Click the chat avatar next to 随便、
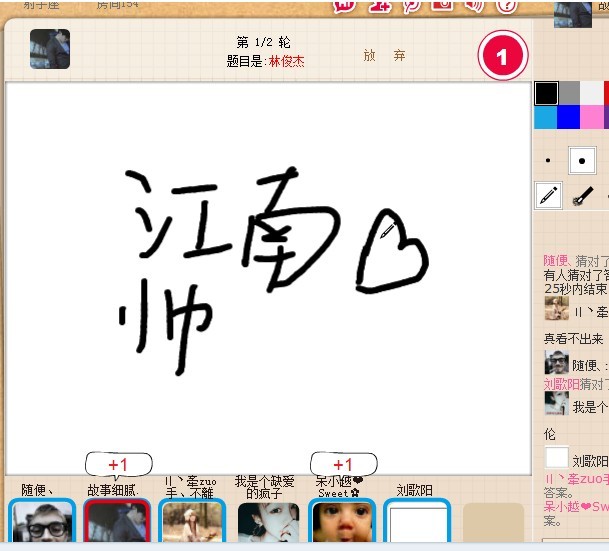Screen dimensions: 609x551 [x=557, y=362]
